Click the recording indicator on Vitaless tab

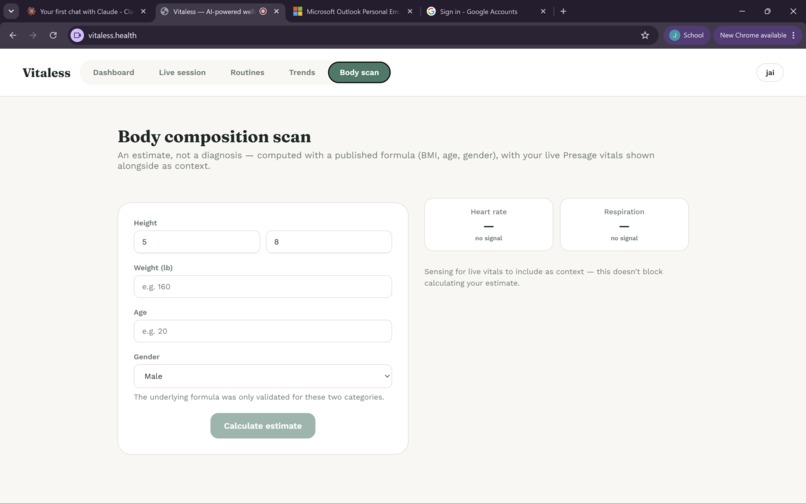(x=263, y=11)
